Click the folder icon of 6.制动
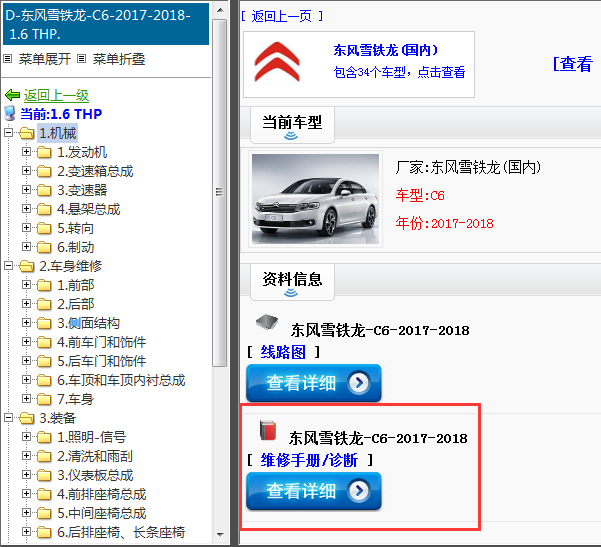601x547 pixels. pos(44,247)
